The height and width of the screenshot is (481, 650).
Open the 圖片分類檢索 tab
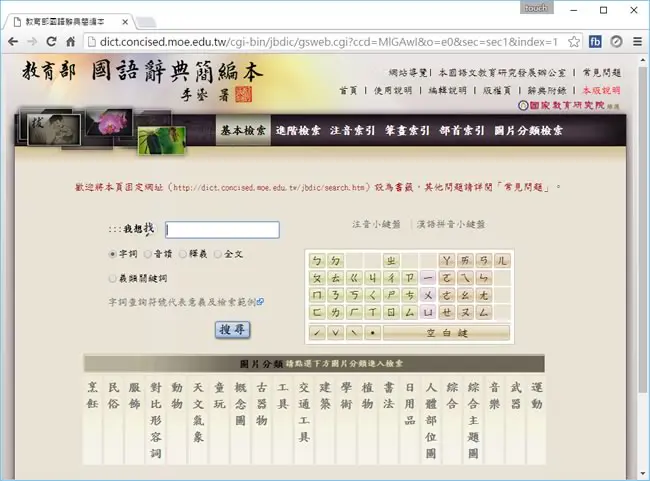(529, 130)
